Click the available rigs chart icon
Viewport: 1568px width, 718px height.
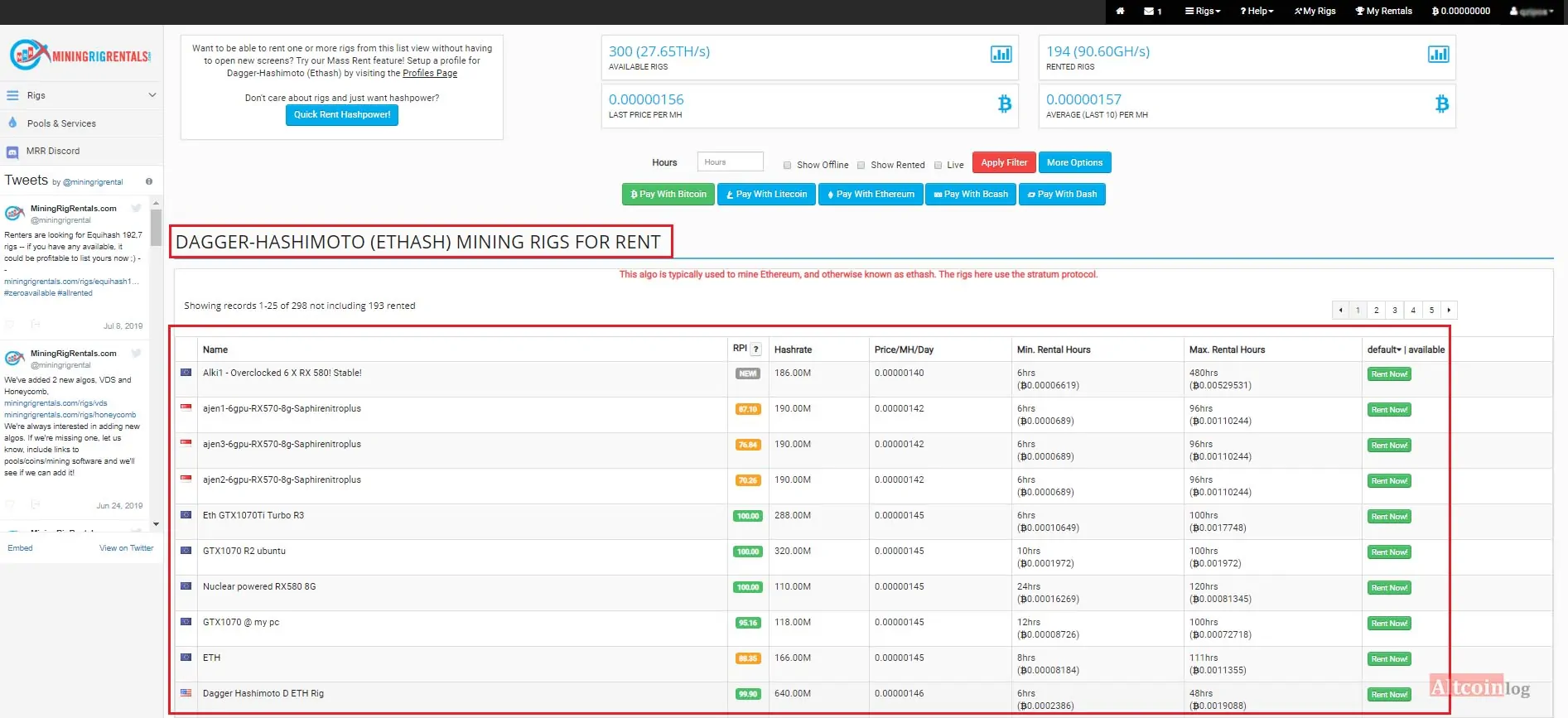[1001, 54]
